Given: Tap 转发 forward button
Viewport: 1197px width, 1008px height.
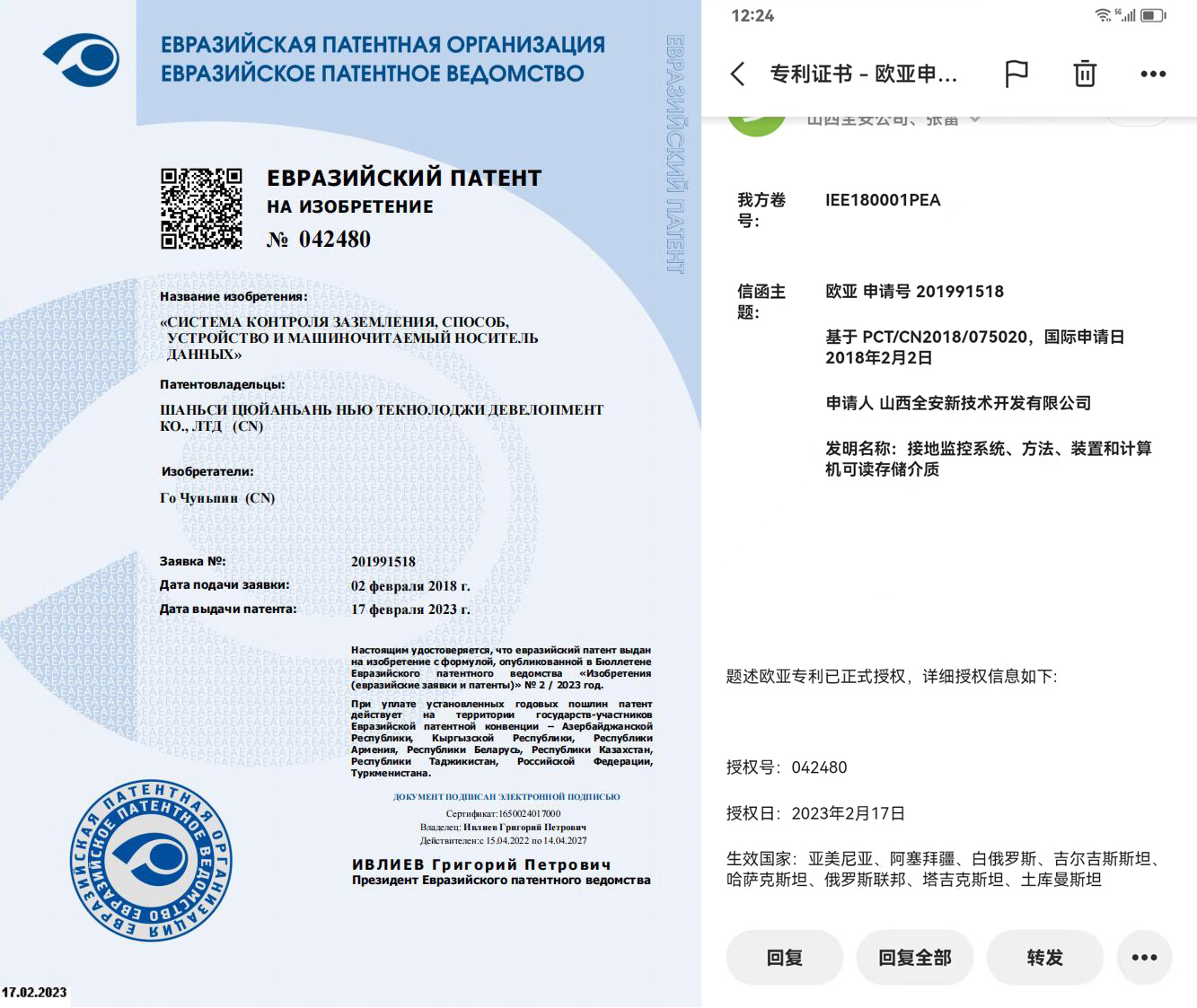Looking at the screenshot, I should (x=1044, y=958).
